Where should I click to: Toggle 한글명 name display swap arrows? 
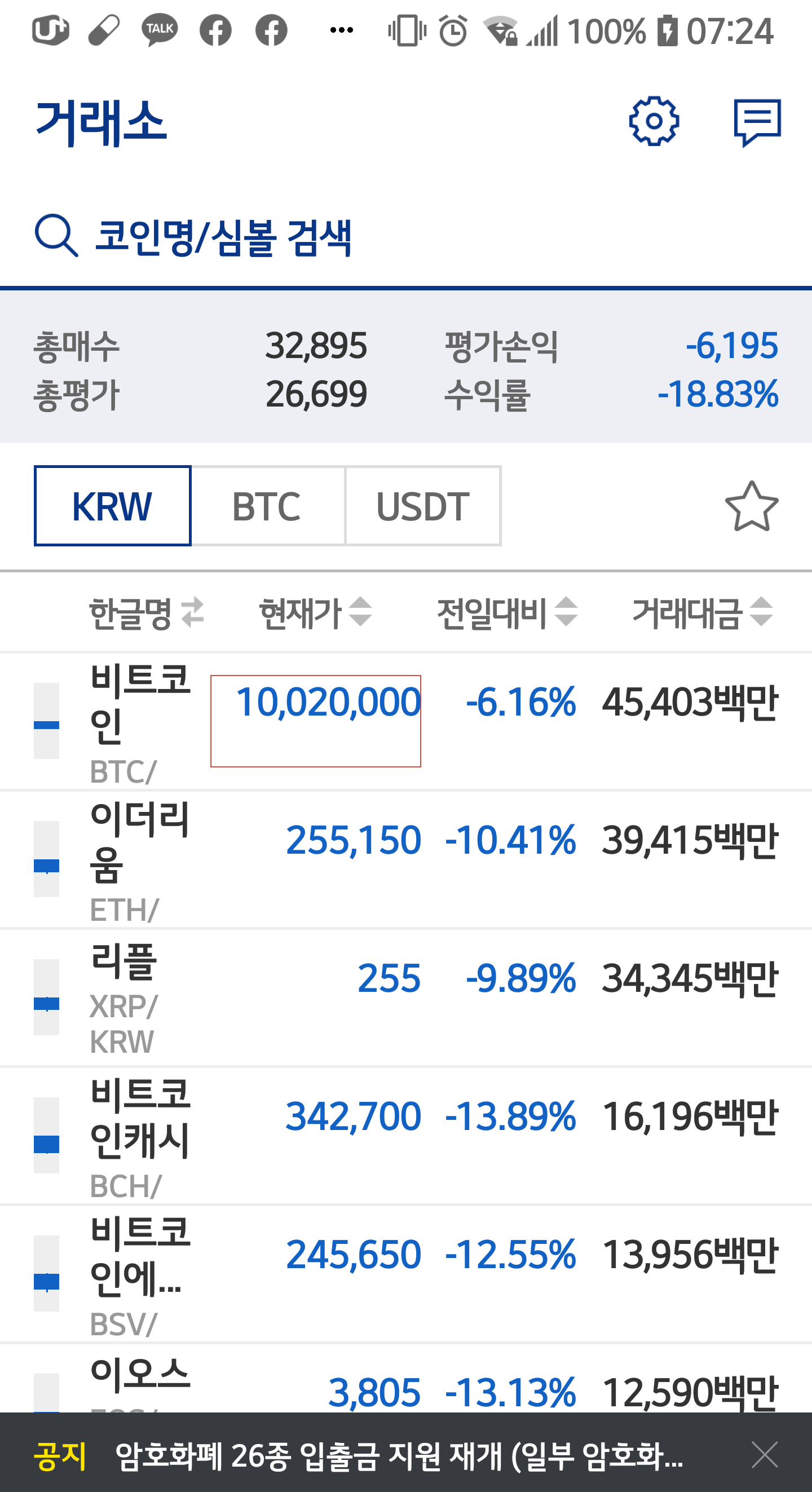(x=192, y=612)
